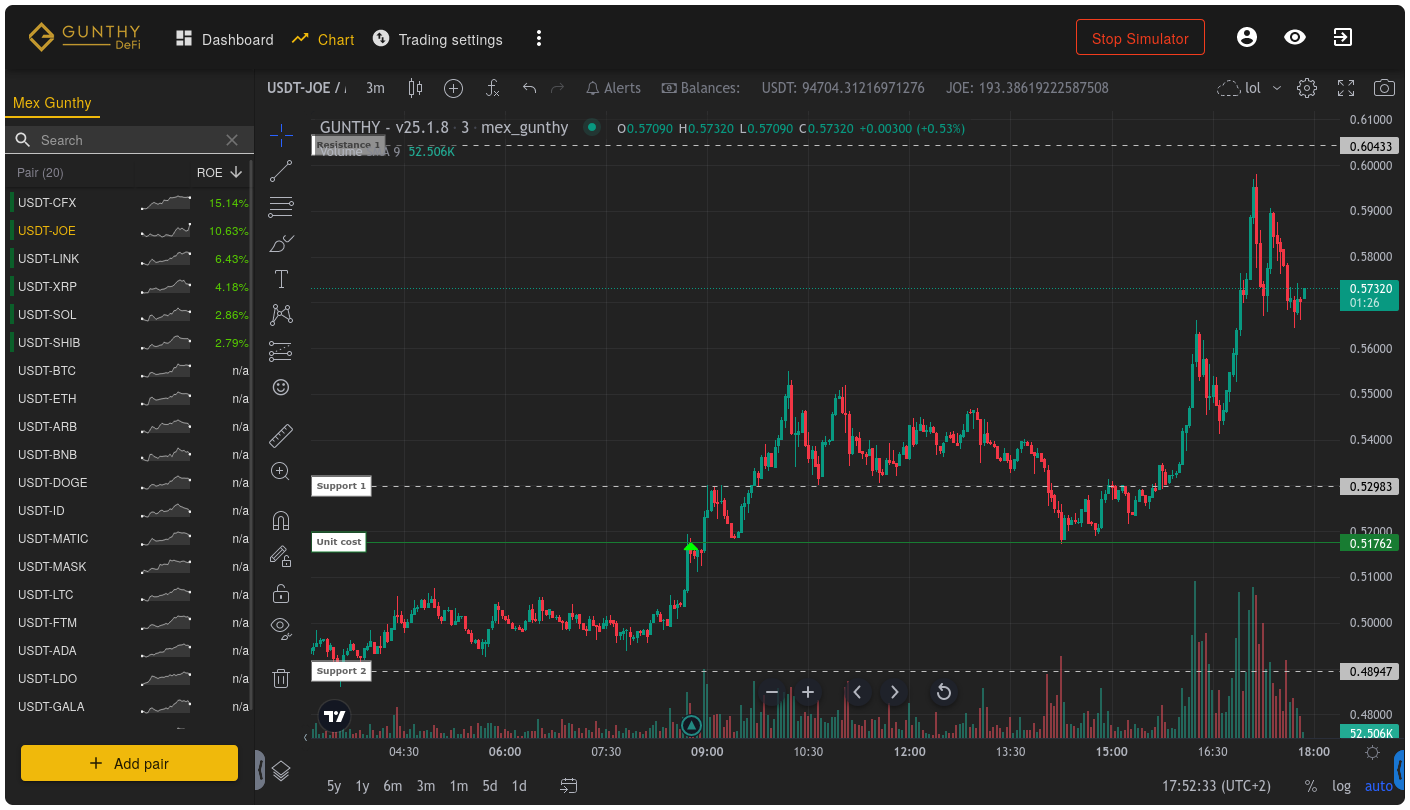1410x810 pixels.
Task: Click the green buy marker arrow on chart
Action: pos(690,546)
